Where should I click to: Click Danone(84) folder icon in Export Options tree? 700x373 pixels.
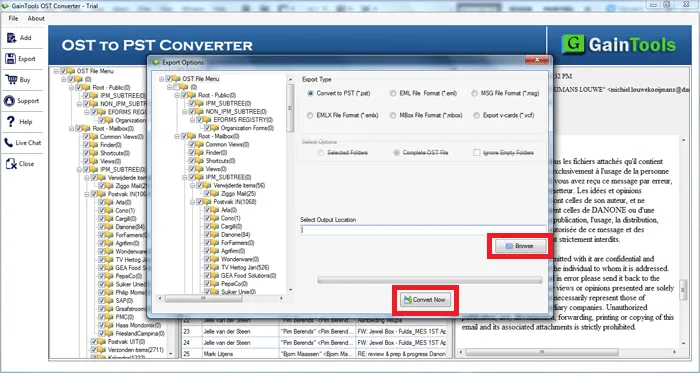[x=215, y=235]
